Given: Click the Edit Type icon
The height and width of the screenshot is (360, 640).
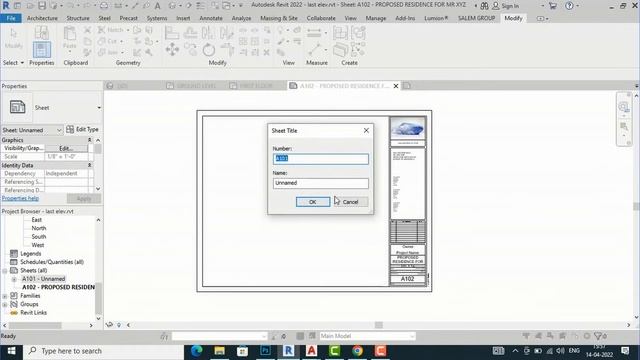Looking at the screenshot, I should 70,129.
